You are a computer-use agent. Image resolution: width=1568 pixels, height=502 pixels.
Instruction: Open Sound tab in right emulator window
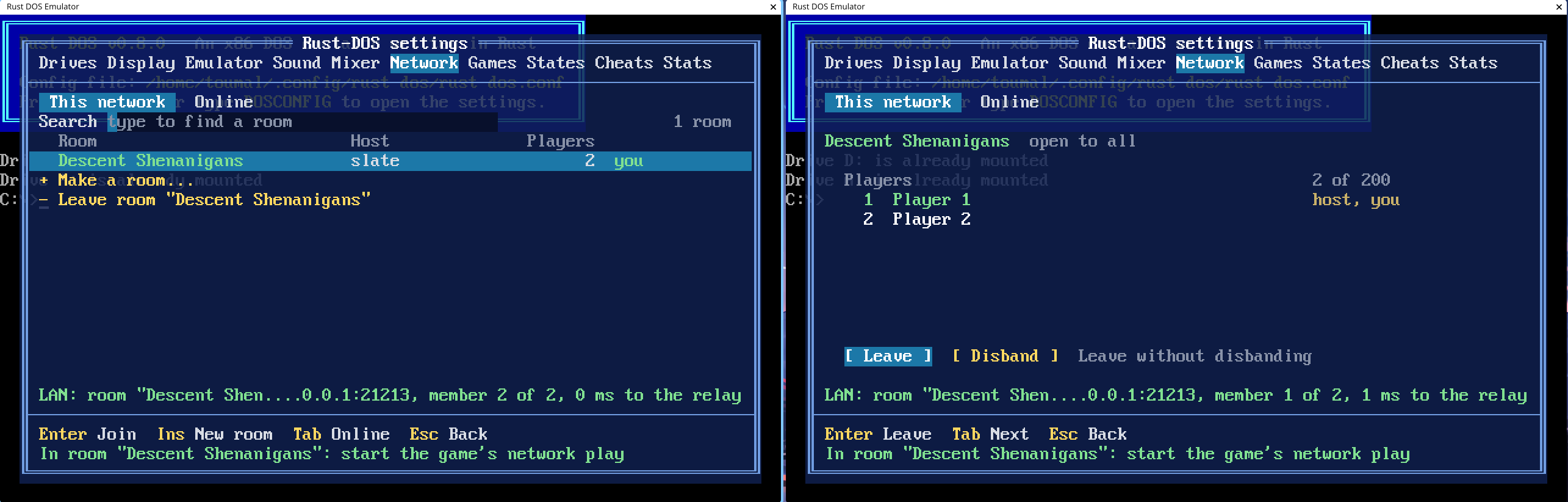click(1083, 63)
